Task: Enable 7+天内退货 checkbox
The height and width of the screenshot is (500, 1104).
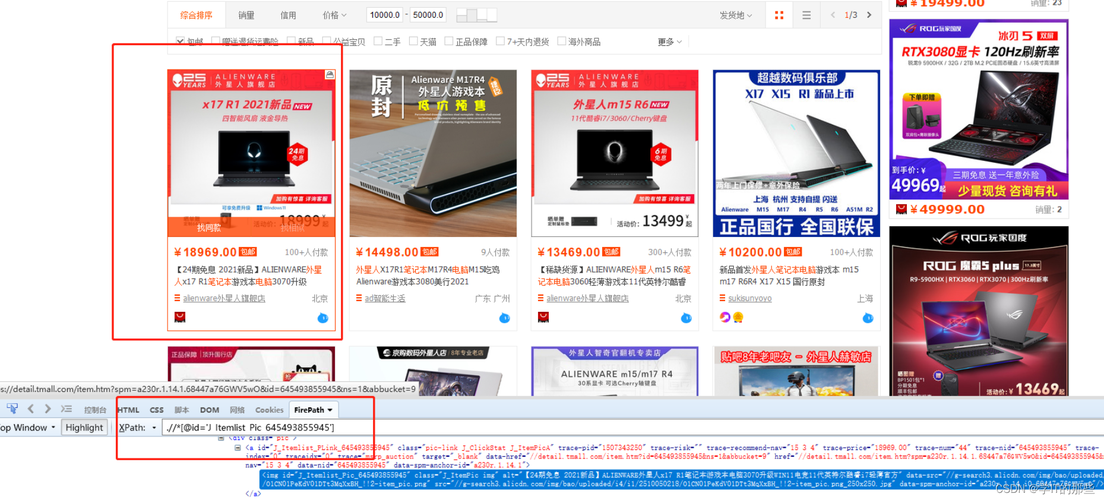Action: (501, 42)
